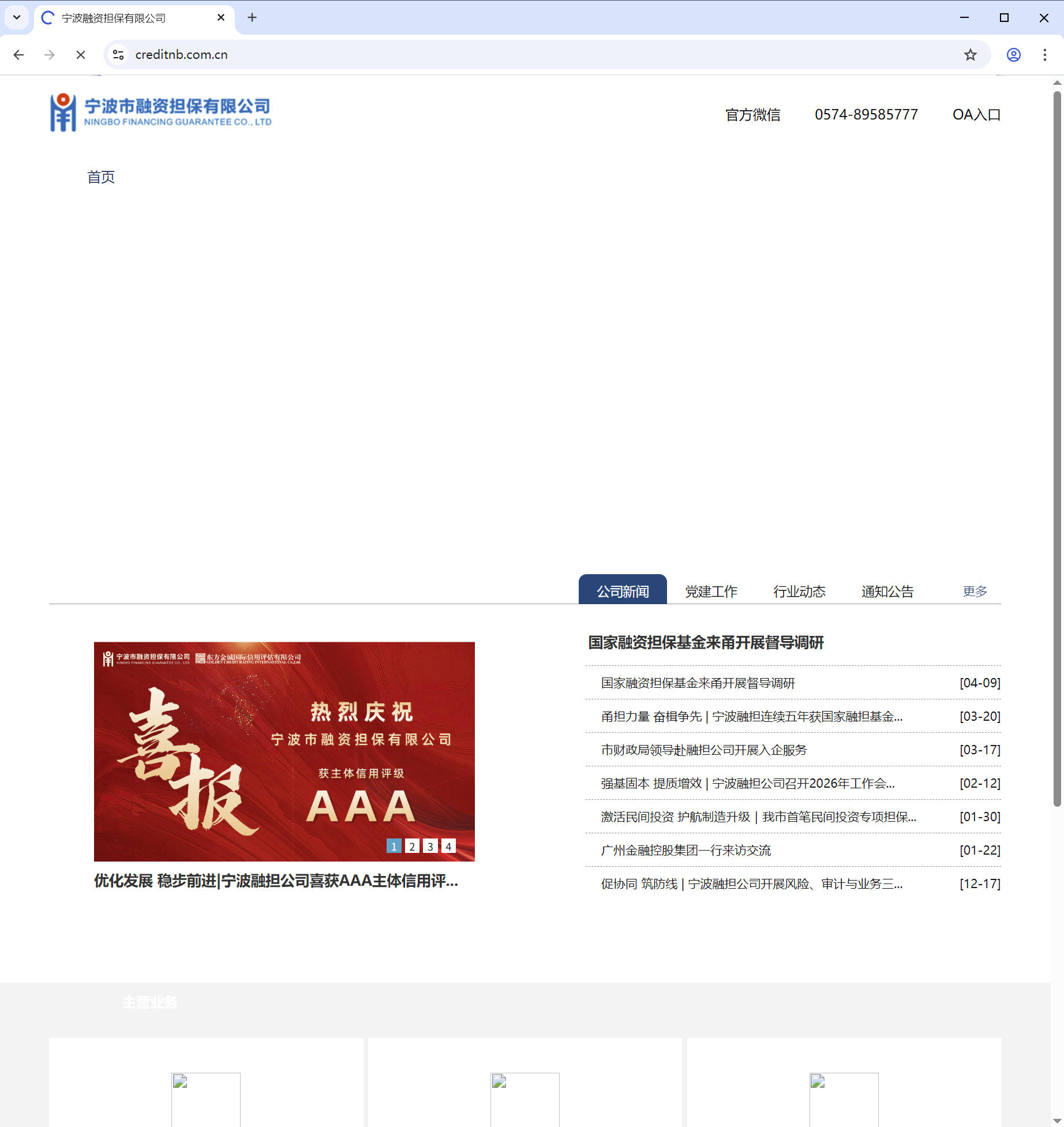Stop page loading with X button

point(81,55)
